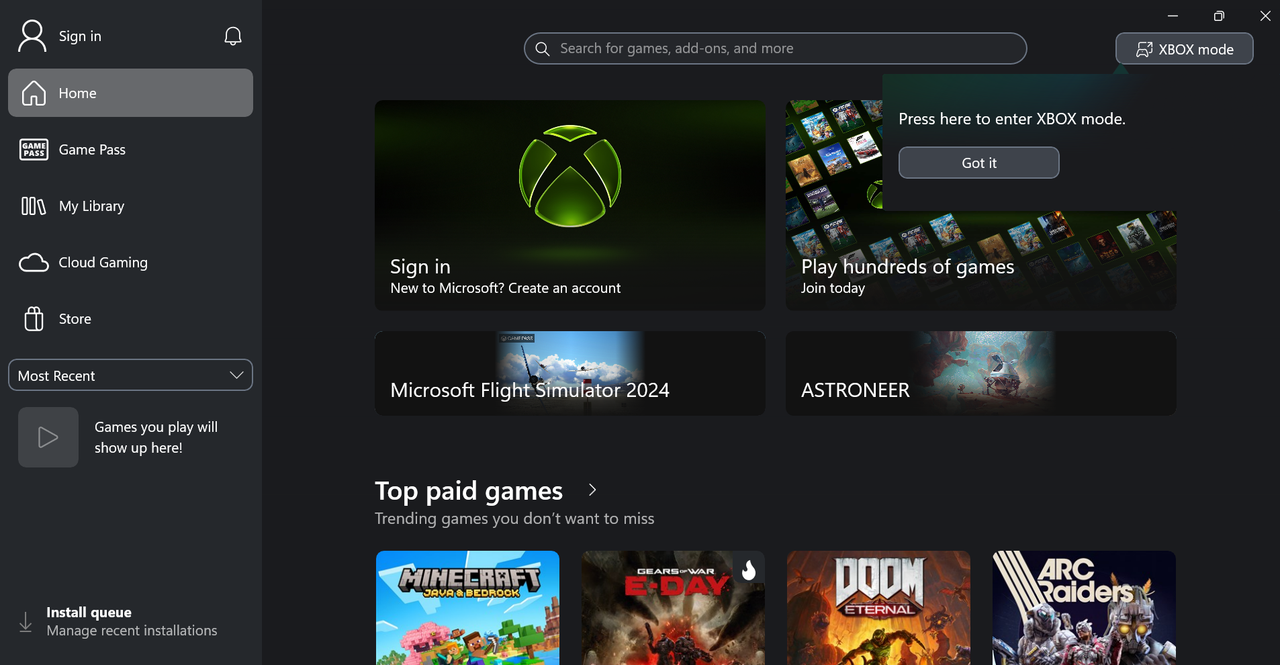Screen dimensions: 1280x665
Task: Click 'Press here to enter XBOX mode.' text
Action: click(1012, 119)
